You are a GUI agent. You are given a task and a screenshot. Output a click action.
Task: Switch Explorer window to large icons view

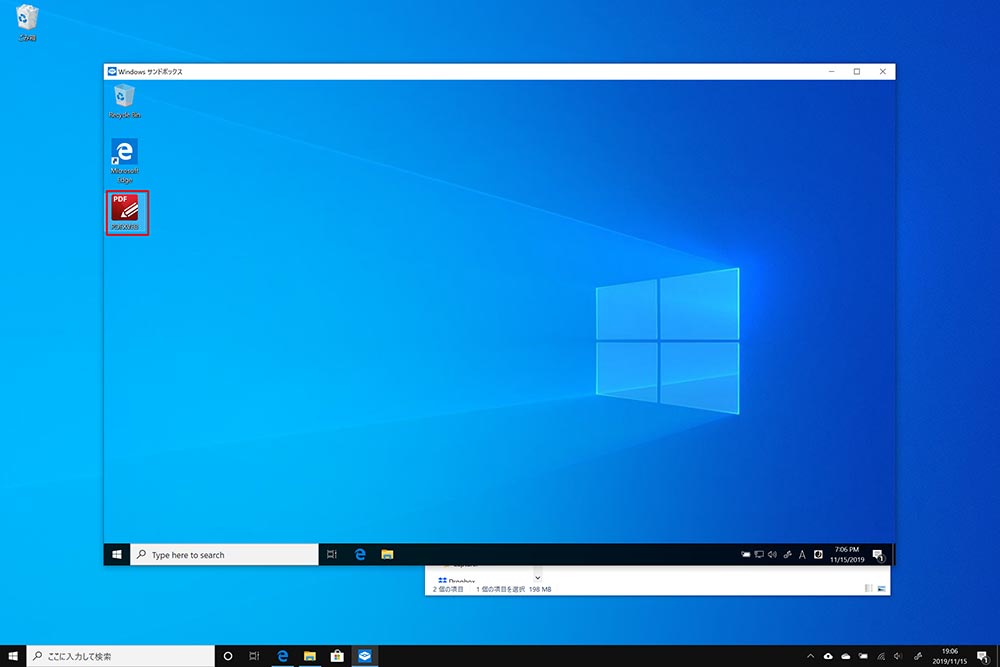point(882,589)
